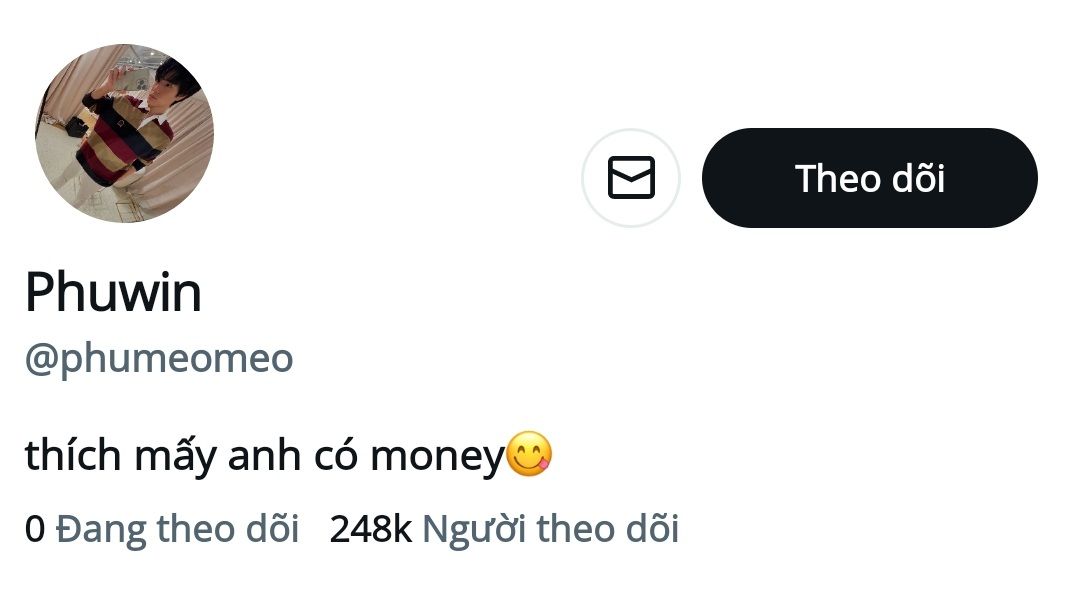The height and width of the screenshot is (593, 1080).
Task: Send a direct message via mail icon
Action: pos(631,178)
